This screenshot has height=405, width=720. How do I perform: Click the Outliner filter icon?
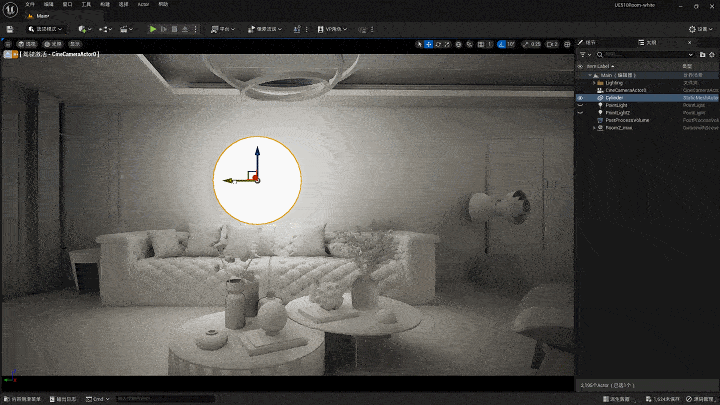tap(585, 54)
